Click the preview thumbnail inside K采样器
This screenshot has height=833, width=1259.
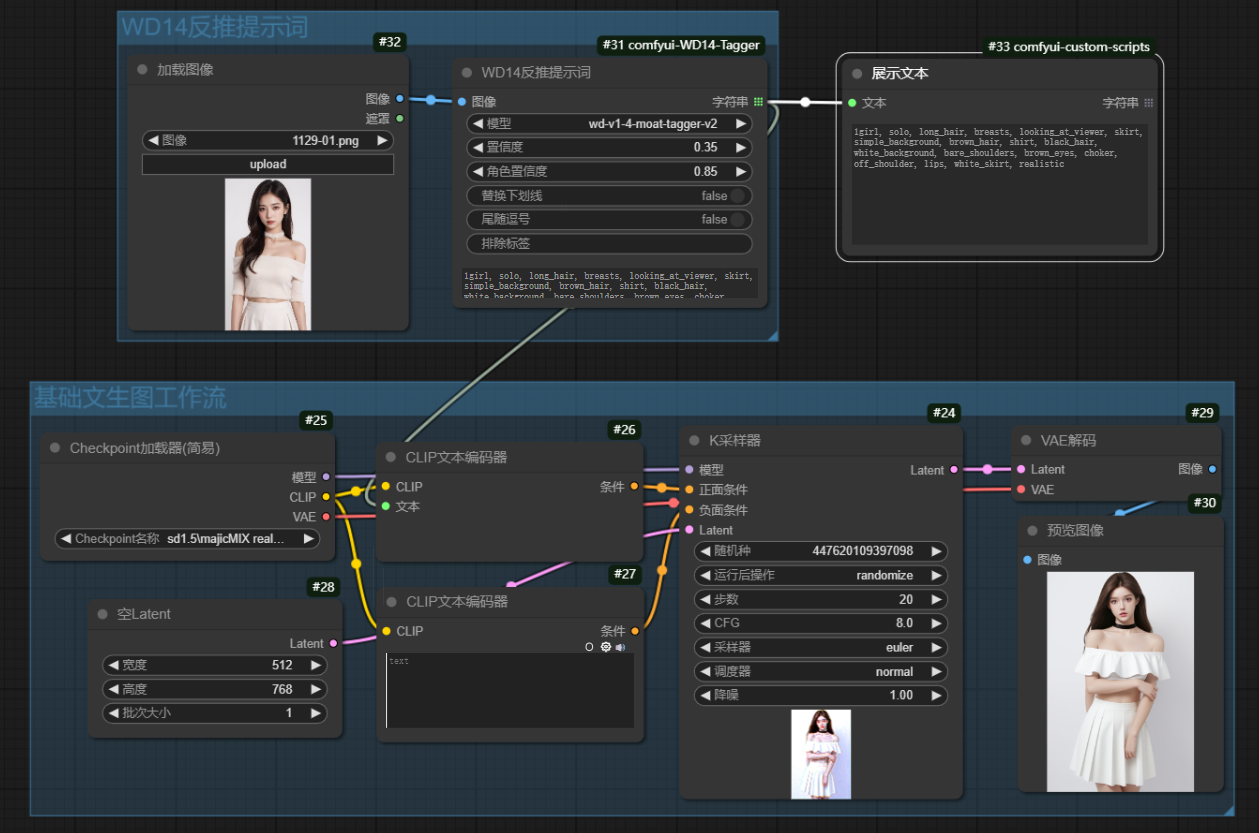(x=820, y=753)
